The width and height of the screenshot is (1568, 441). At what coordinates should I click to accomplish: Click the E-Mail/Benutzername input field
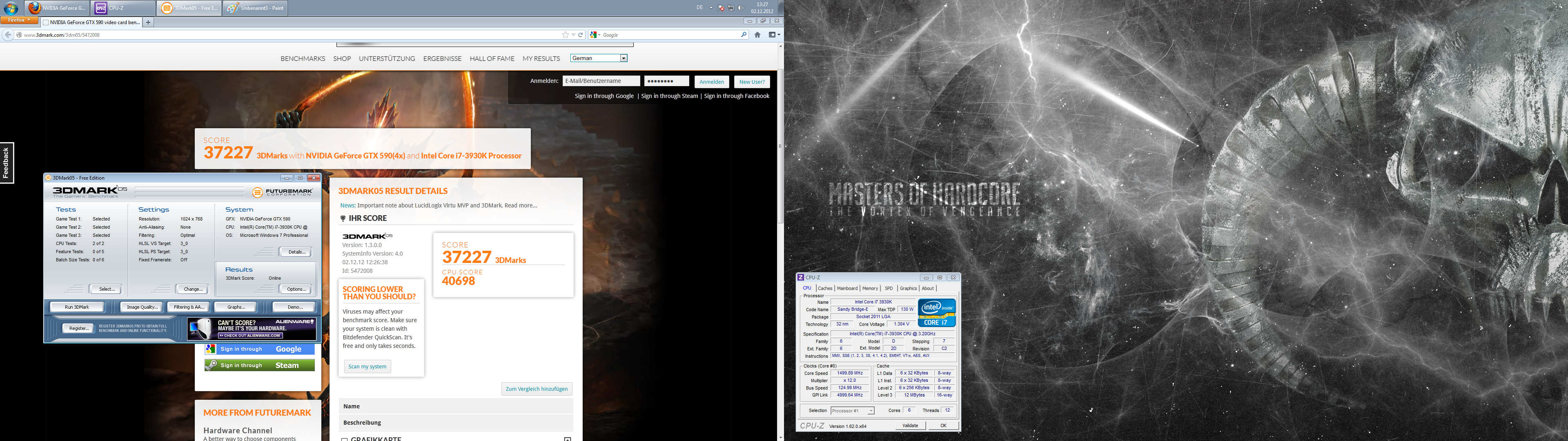pos(601,81)
